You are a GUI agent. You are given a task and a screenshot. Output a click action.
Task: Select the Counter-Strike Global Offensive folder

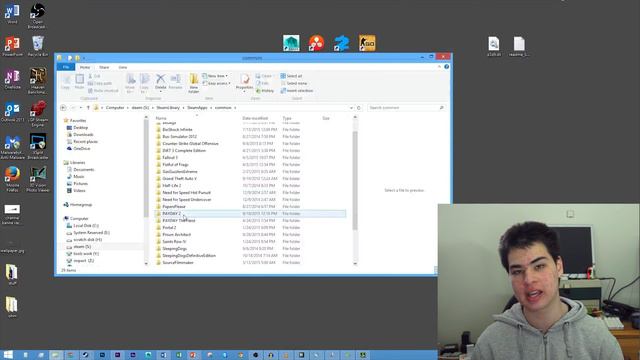click(x=190, y=144)
